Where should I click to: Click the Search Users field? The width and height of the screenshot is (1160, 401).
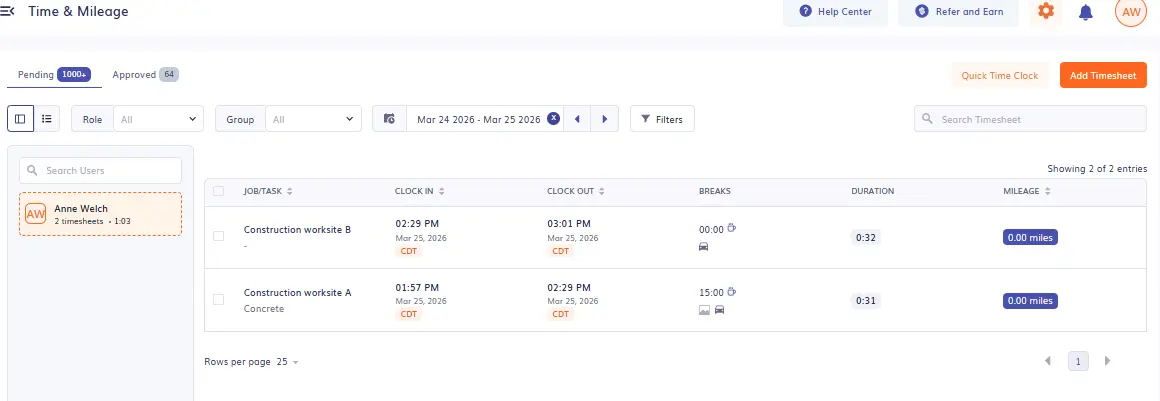(100, 170)
